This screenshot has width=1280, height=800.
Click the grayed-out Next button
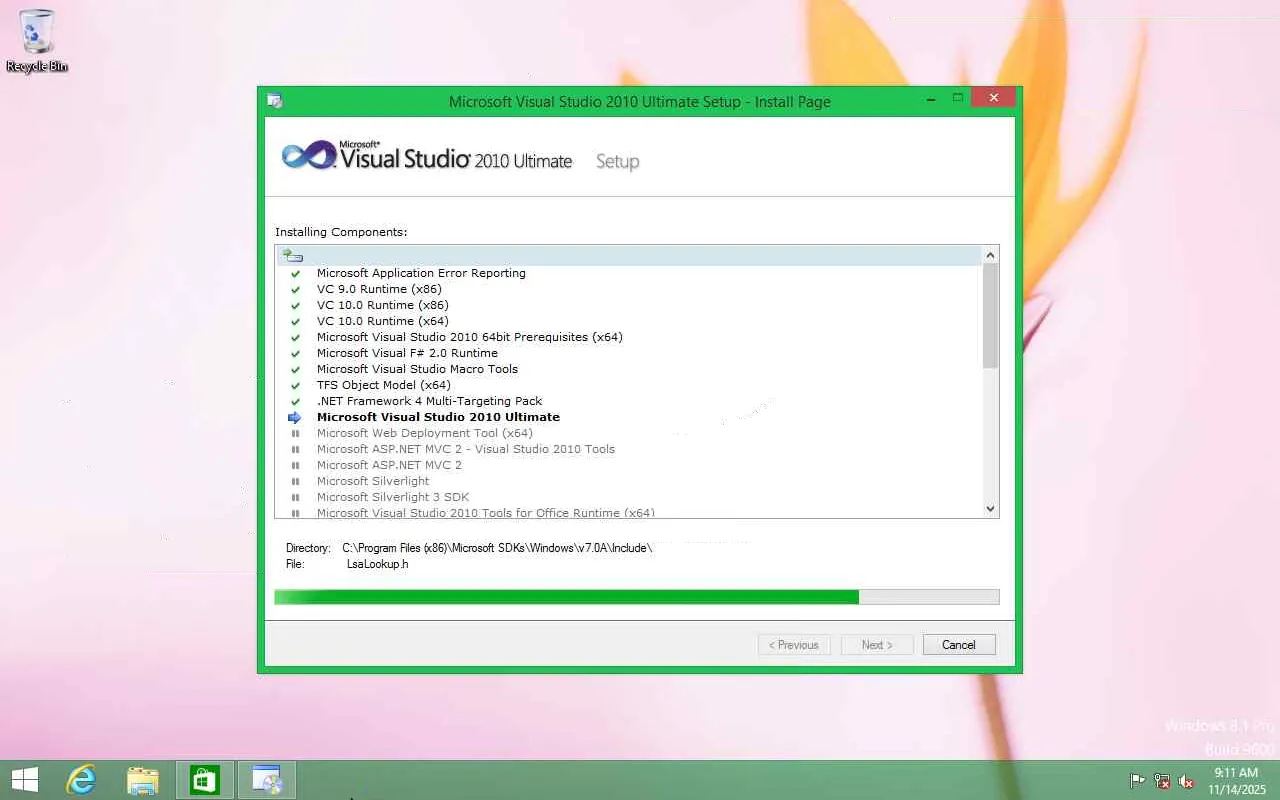(x=877, y=645)
